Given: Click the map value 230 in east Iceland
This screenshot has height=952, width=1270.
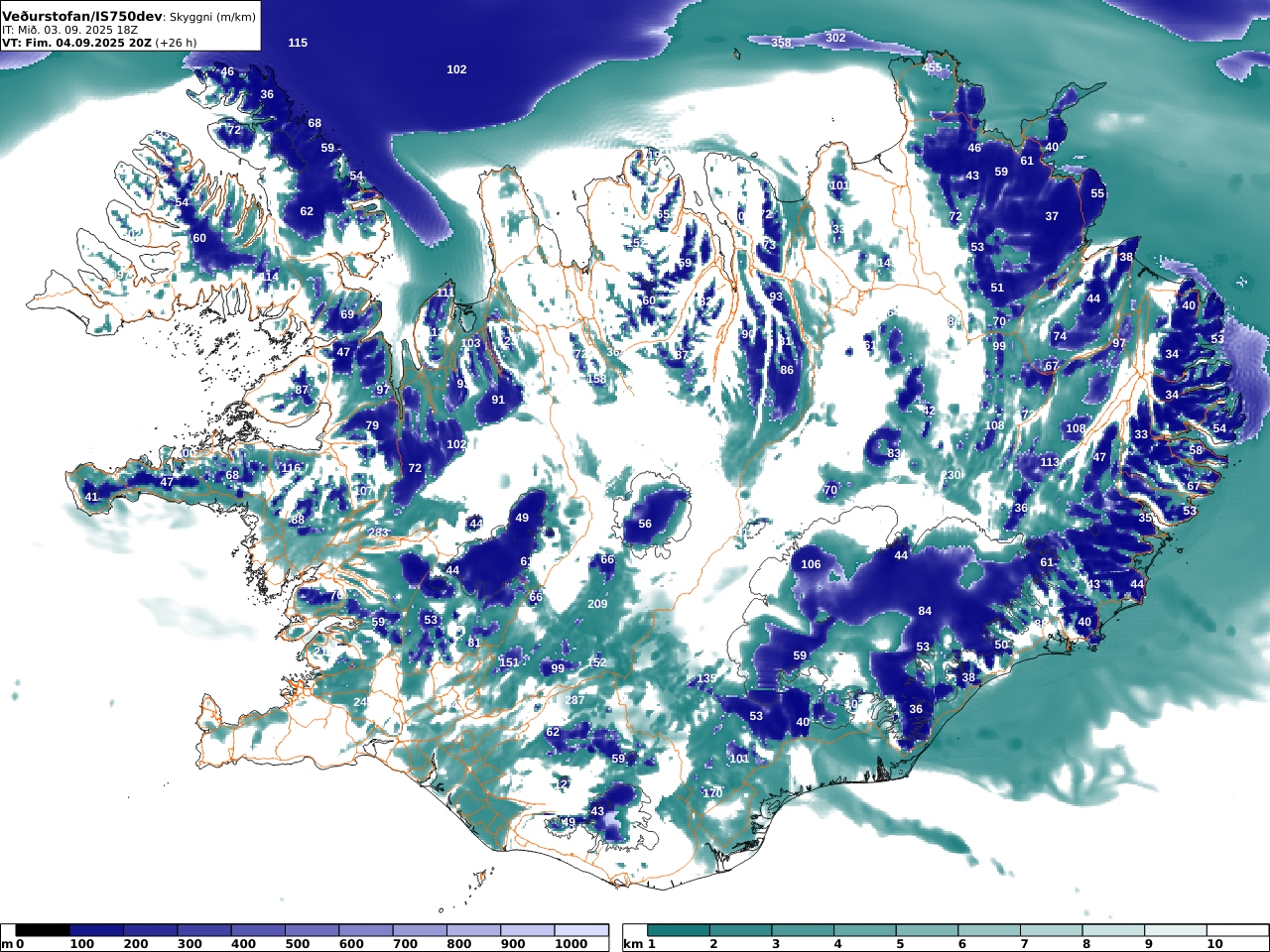Looking at the screenshot, I should [952, 475].
